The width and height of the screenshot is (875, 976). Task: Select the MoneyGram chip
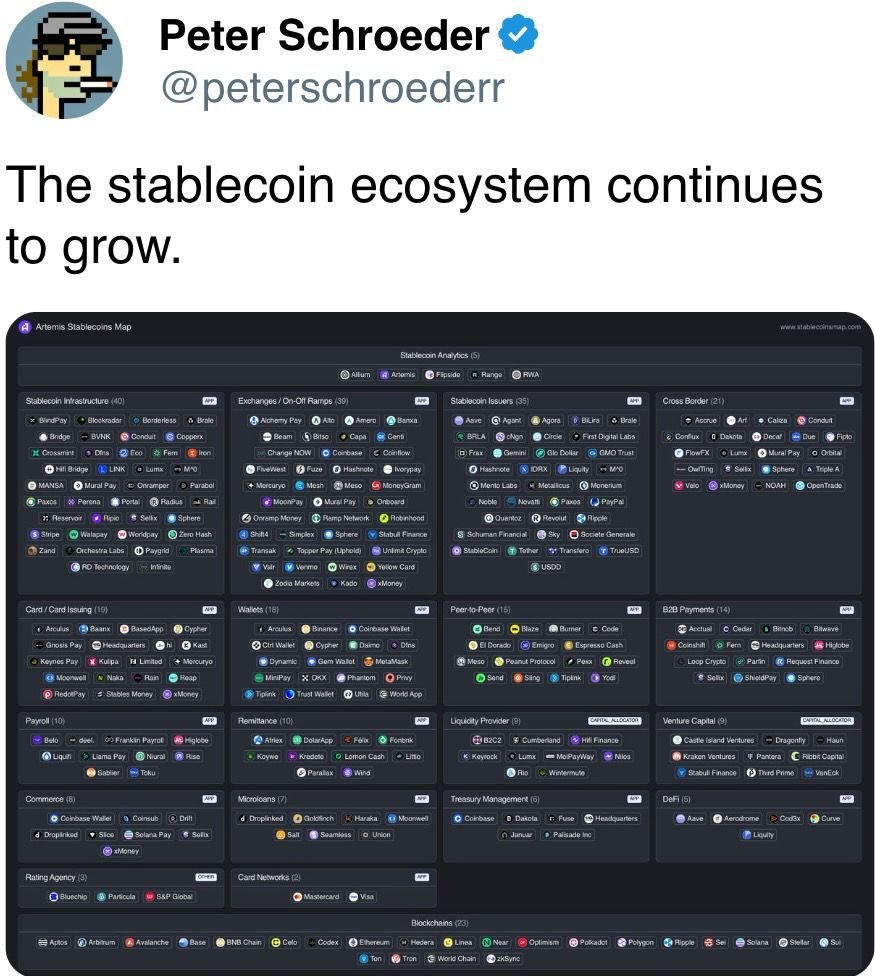click(395, 485)
